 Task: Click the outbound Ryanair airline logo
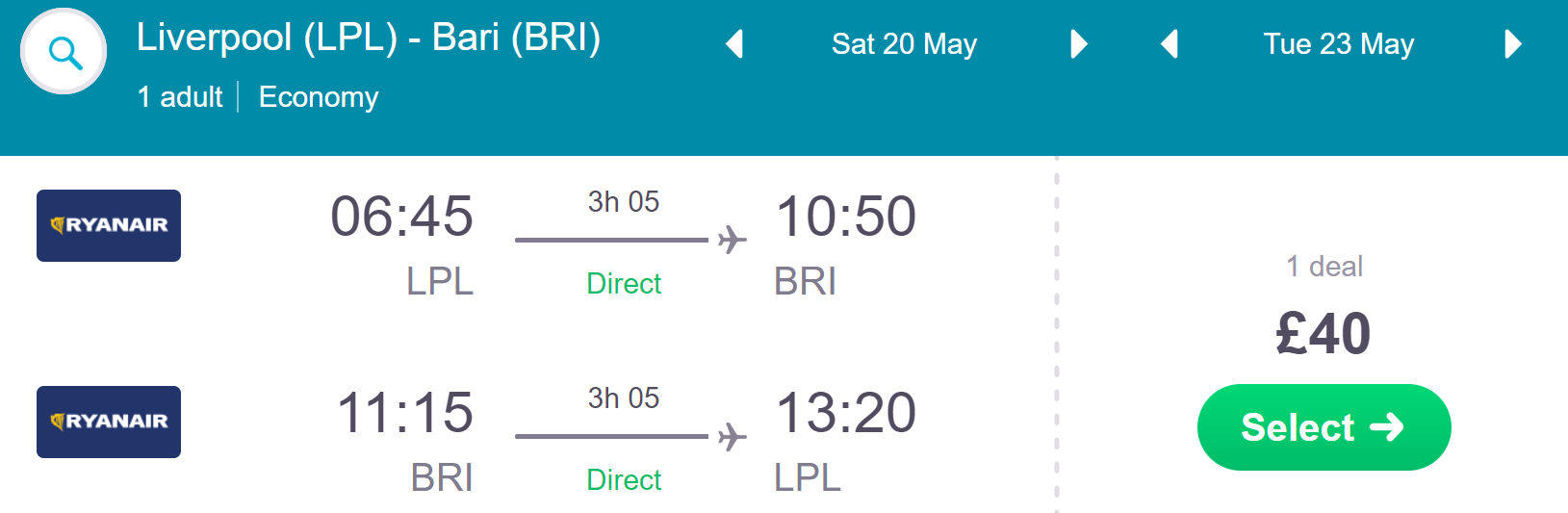(x=109, y=225)
